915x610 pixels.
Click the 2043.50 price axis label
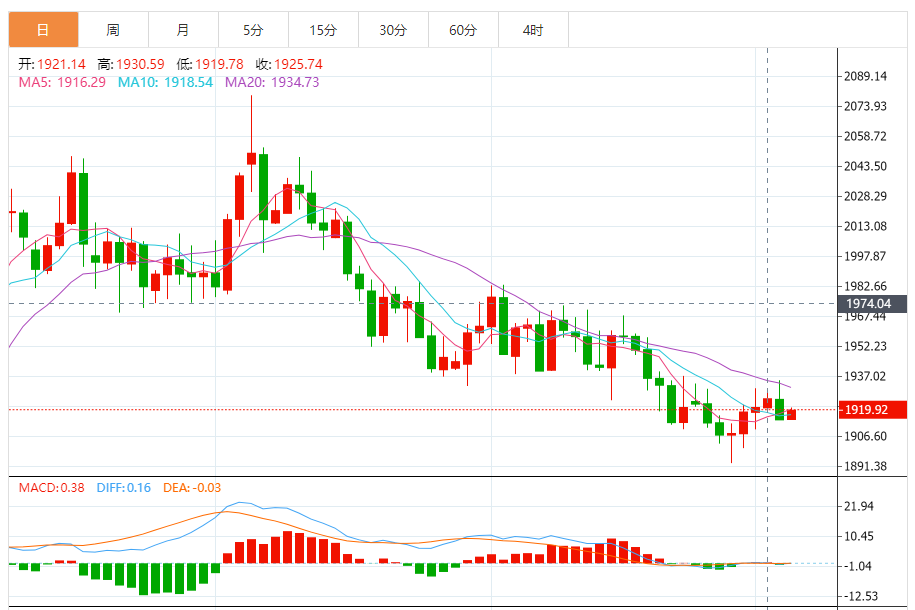(865, 166)
